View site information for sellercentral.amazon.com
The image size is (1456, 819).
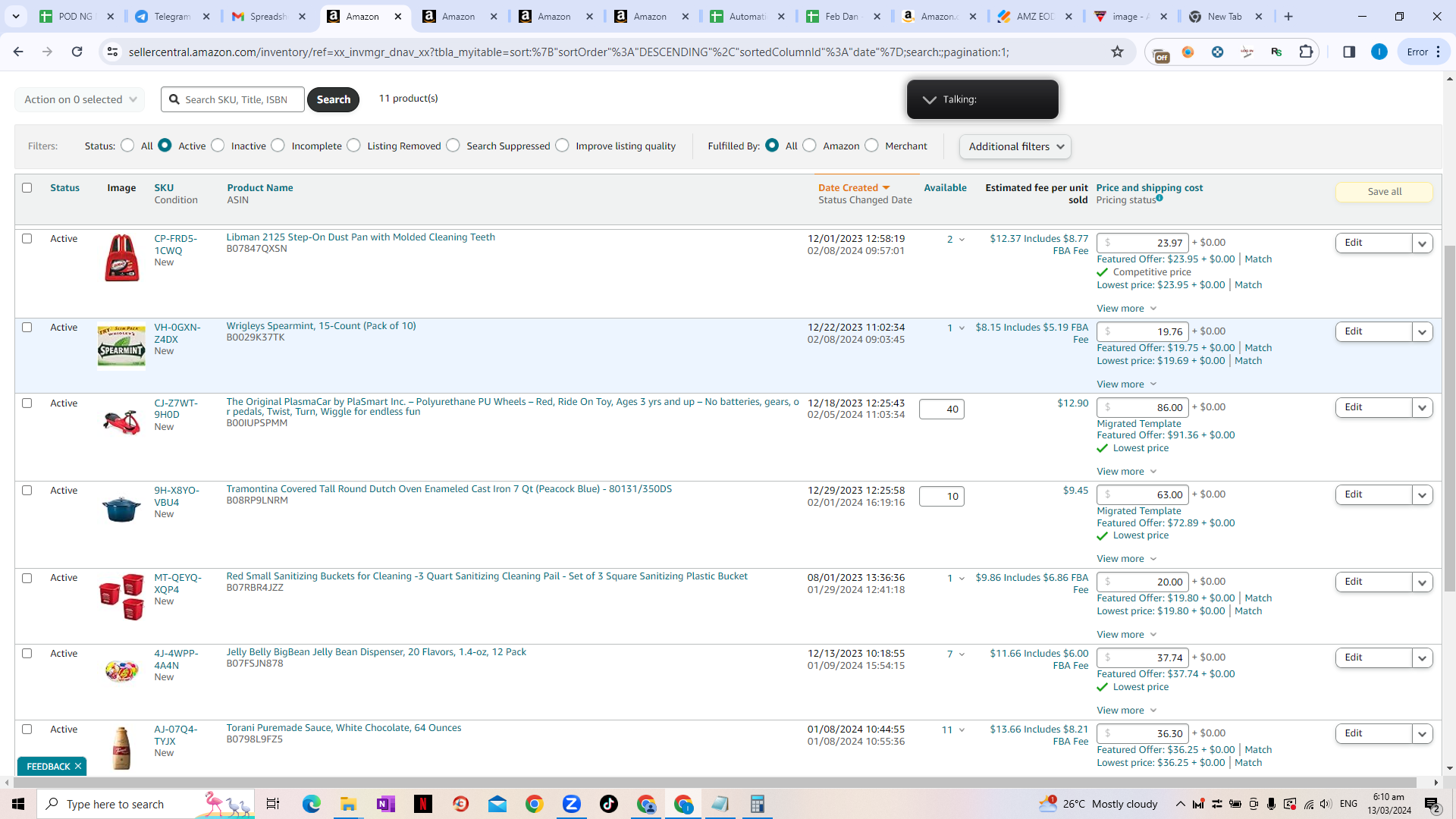pos(112,52)
